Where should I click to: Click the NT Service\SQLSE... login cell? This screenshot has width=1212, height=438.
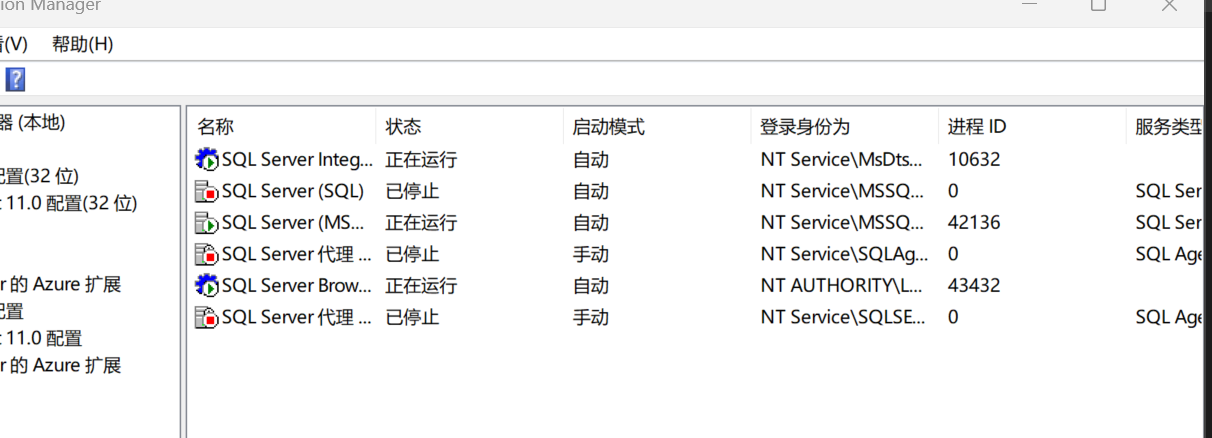click(x=842, y=317)
